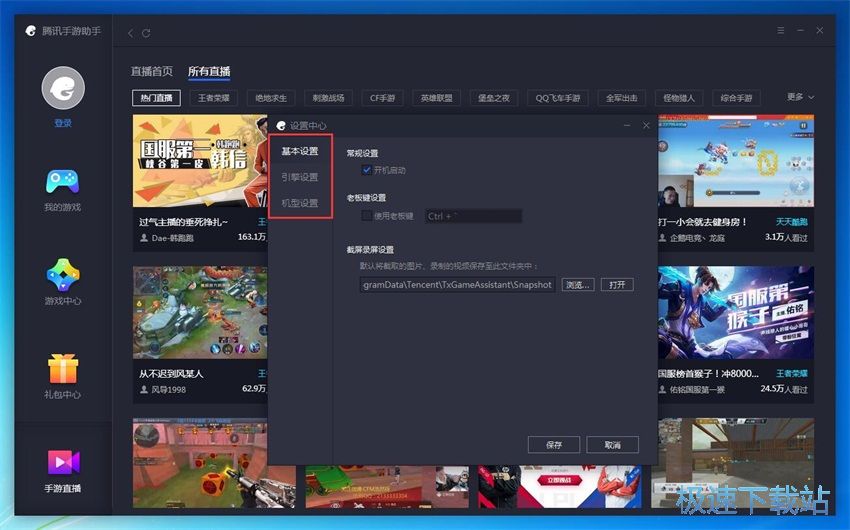Go back with the left arrow
This screenshot has height=530, width=850.
130,33
